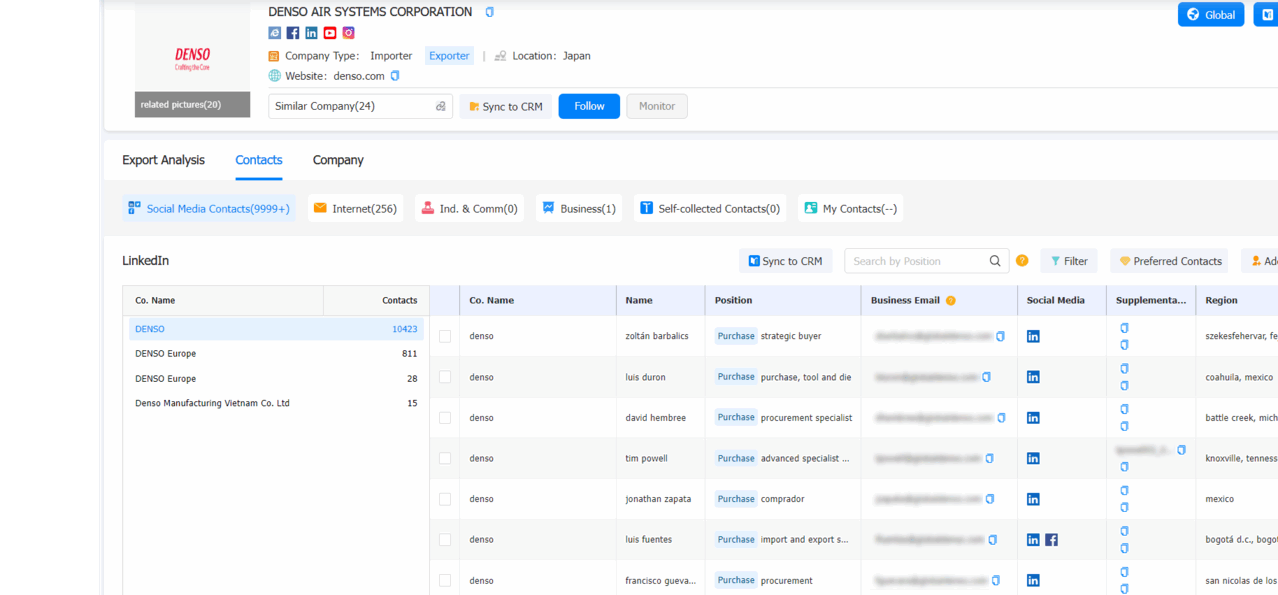Click the blue Follow button
Viewport: 1278px width, 595px height.
pyautogui.click(x=589, y=106)
